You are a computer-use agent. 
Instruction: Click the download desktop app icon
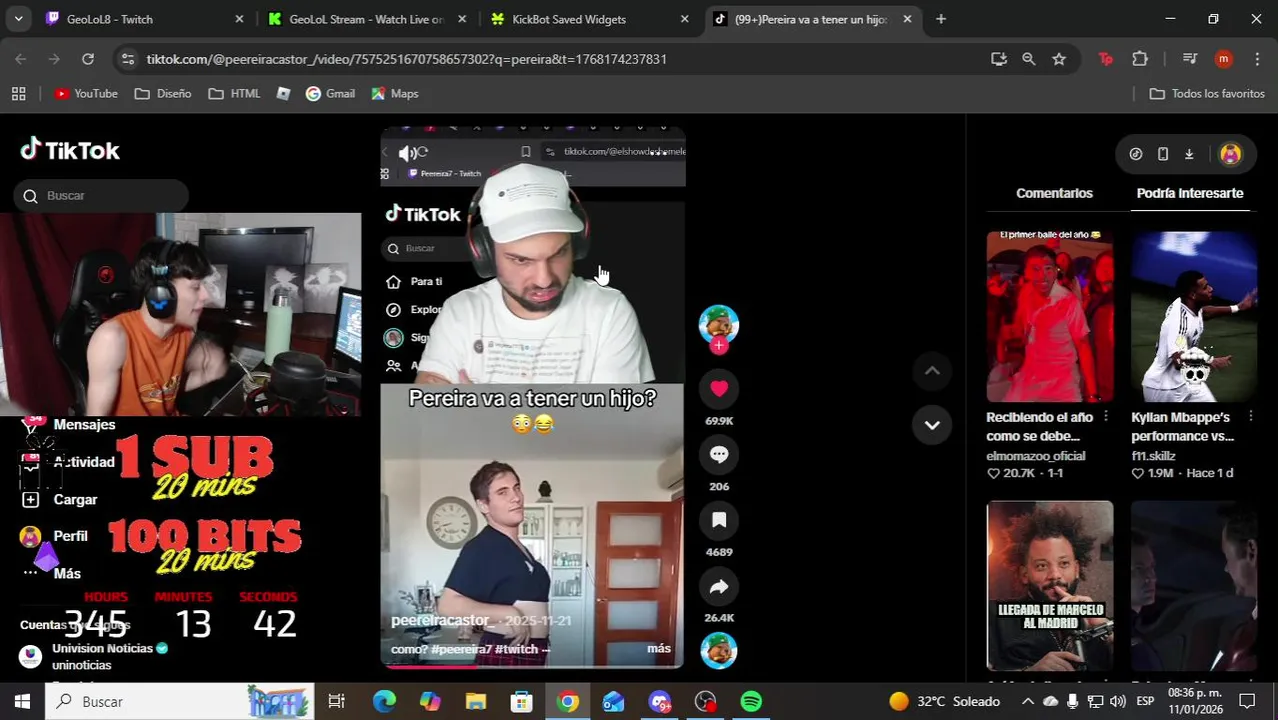tap(1189, 154)
